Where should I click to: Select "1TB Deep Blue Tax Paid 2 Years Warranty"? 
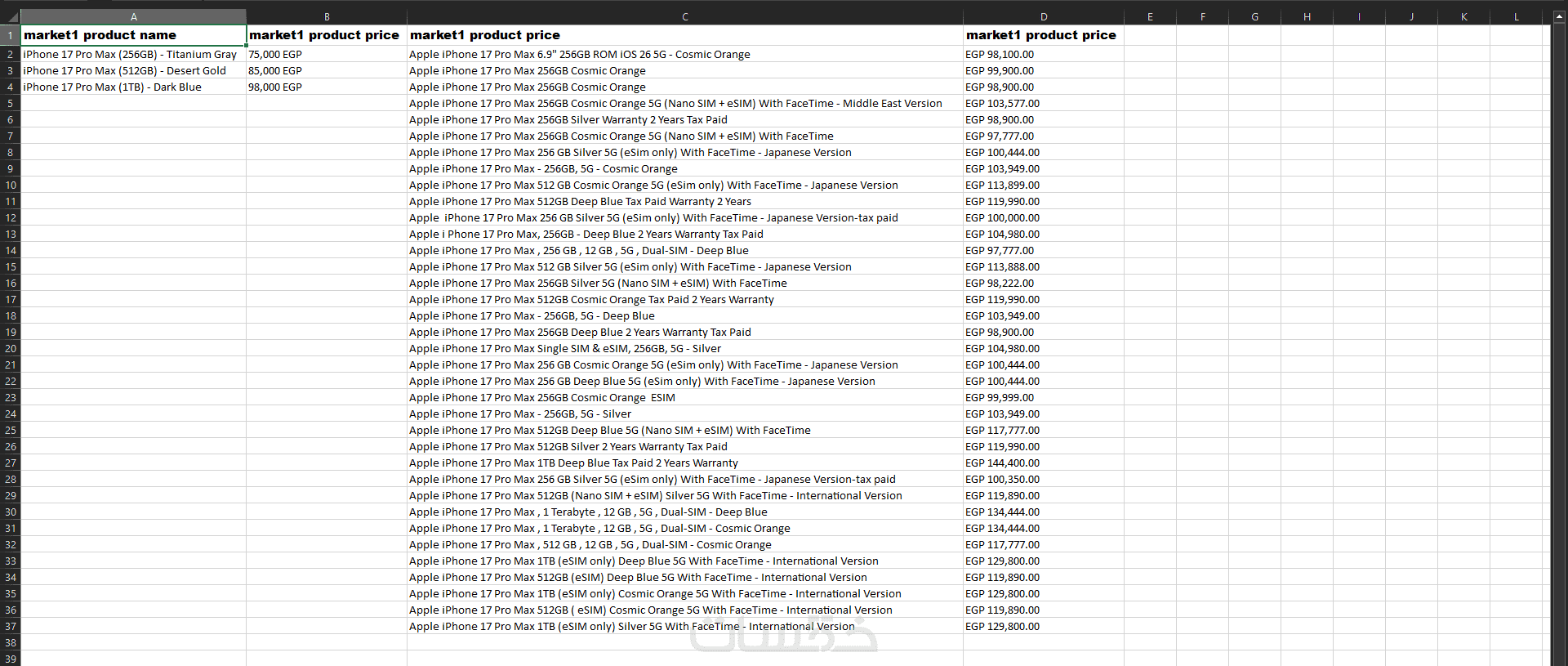click(x=685, y=463)
